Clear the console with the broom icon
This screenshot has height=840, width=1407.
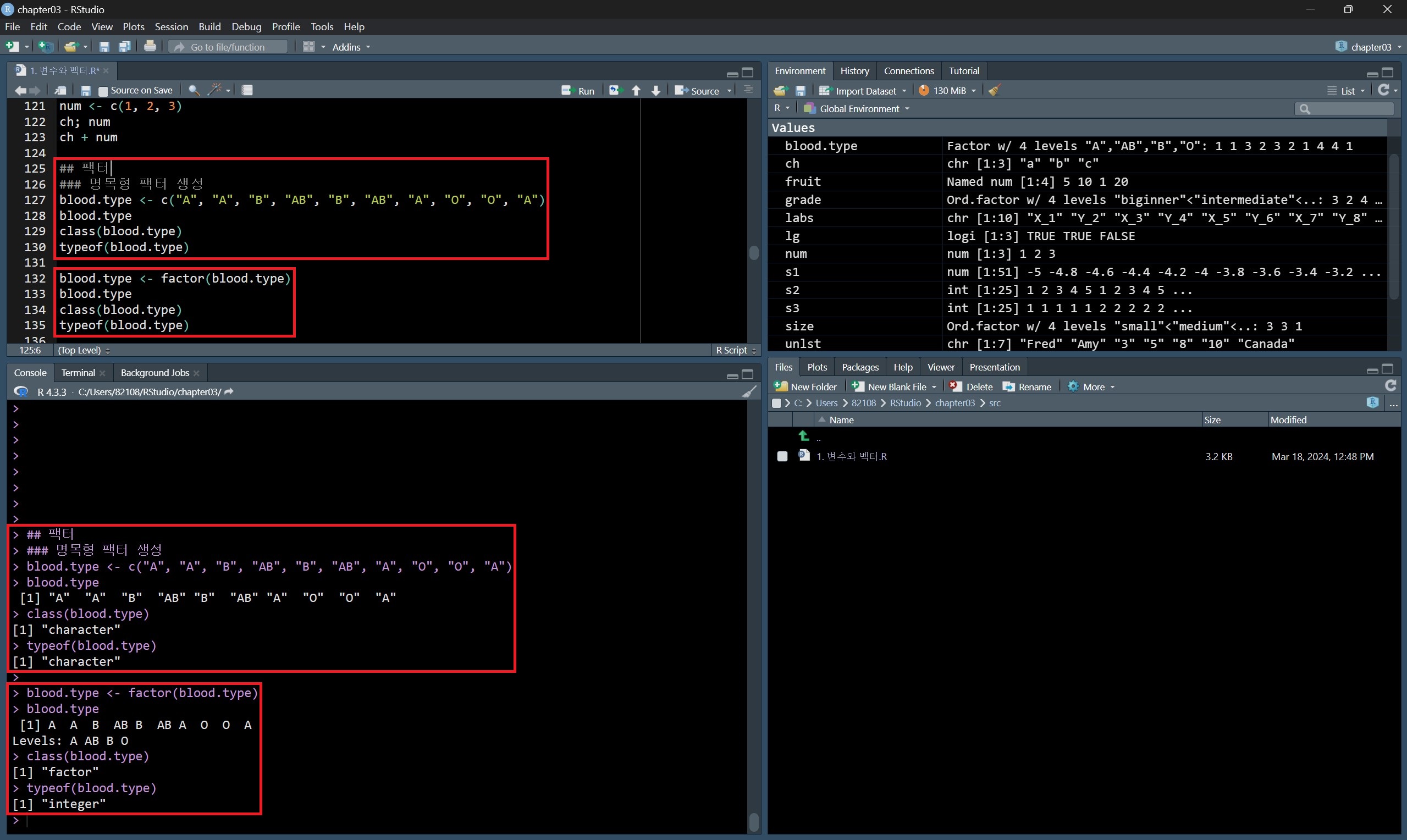point(749,392)
